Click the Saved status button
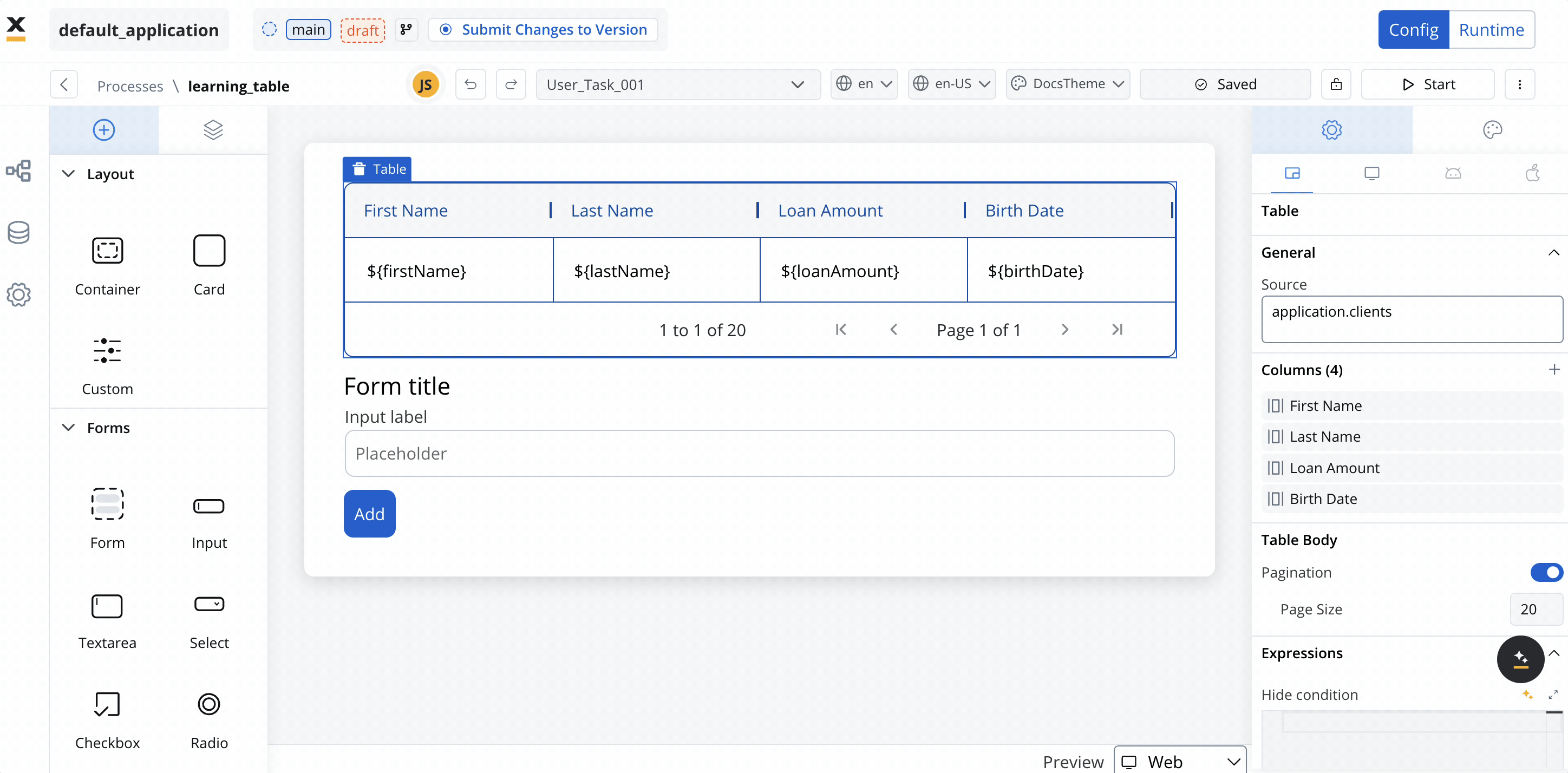Viewport: 1568px width, 773px height. click(1225, 84)
